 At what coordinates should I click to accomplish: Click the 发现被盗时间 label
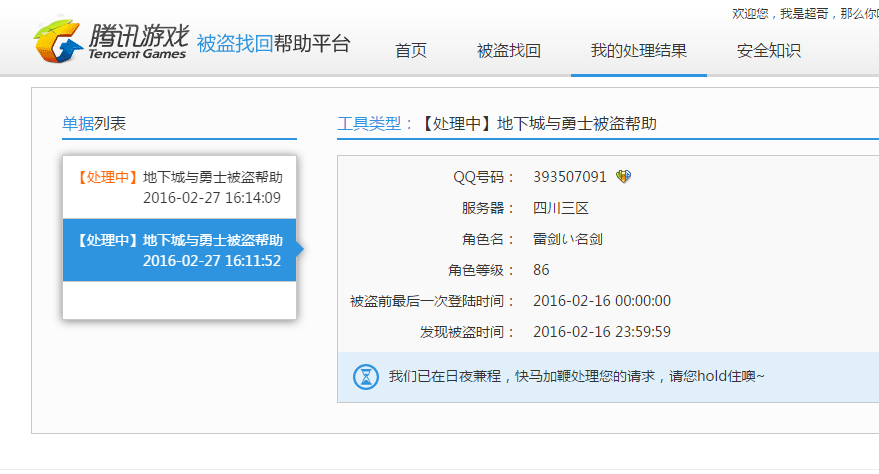(x=467, y=332)
